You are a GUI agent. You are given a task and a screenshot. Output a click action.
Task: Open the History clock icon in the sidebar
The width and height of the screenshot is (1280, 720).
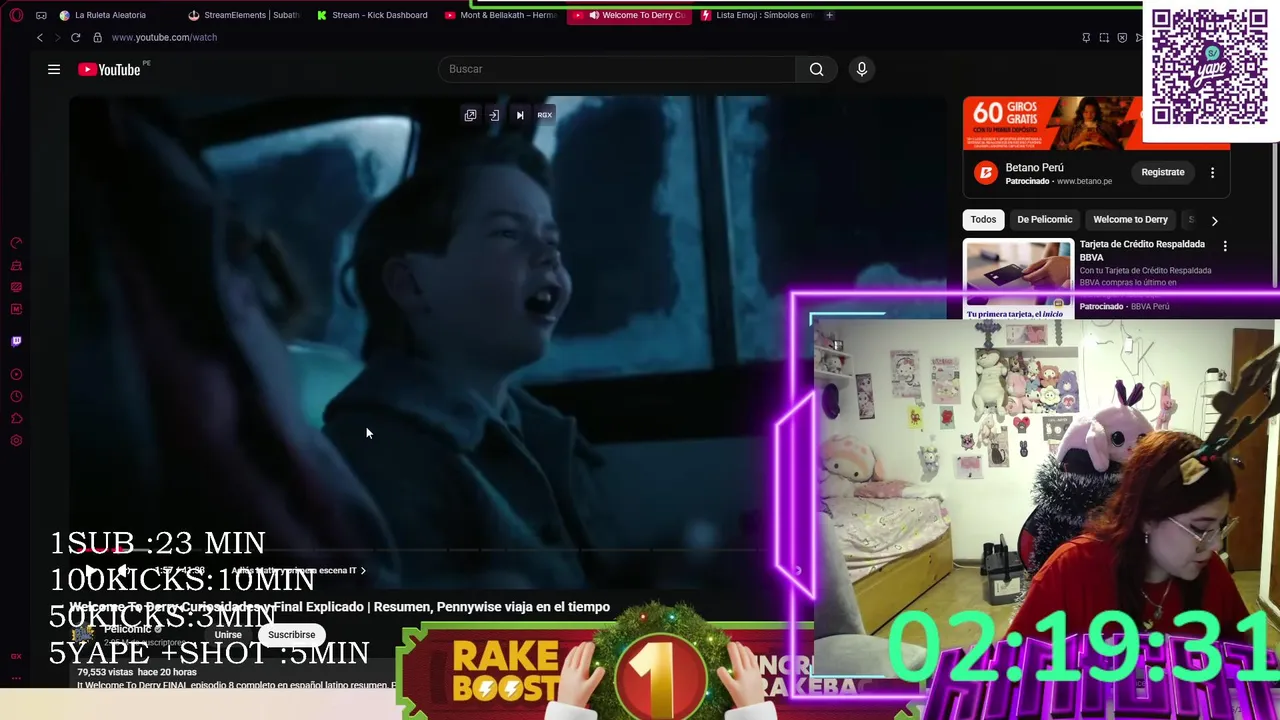coord(16,396)
